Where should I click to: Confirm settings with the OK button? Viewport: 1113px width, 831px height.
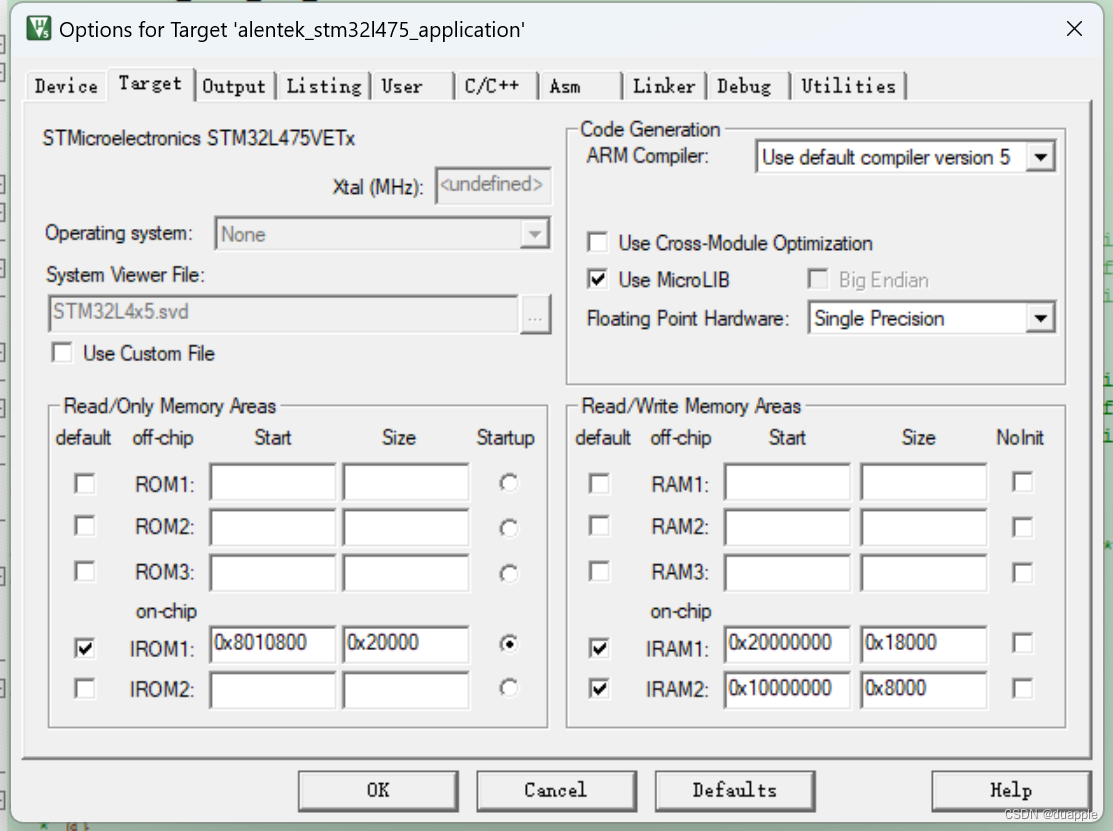pos(378,791)
